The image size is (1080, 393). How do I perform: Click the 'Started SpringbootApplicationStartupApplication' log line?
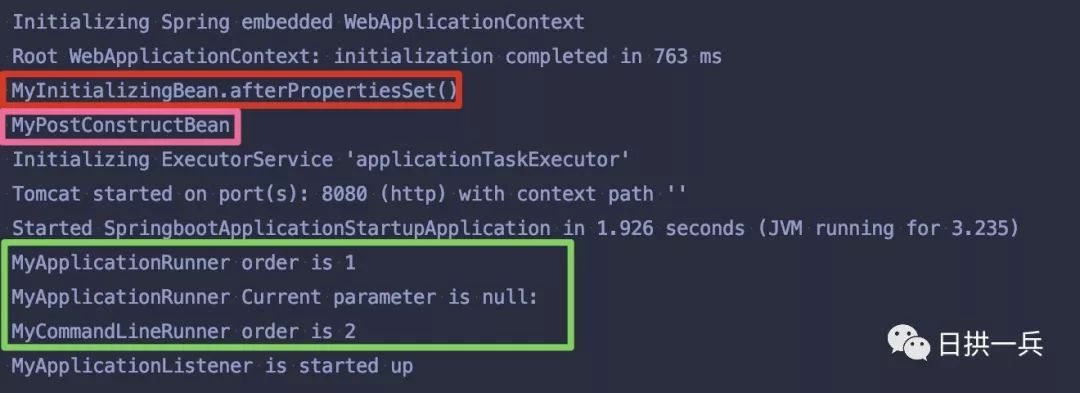click(x=515, y=228)
